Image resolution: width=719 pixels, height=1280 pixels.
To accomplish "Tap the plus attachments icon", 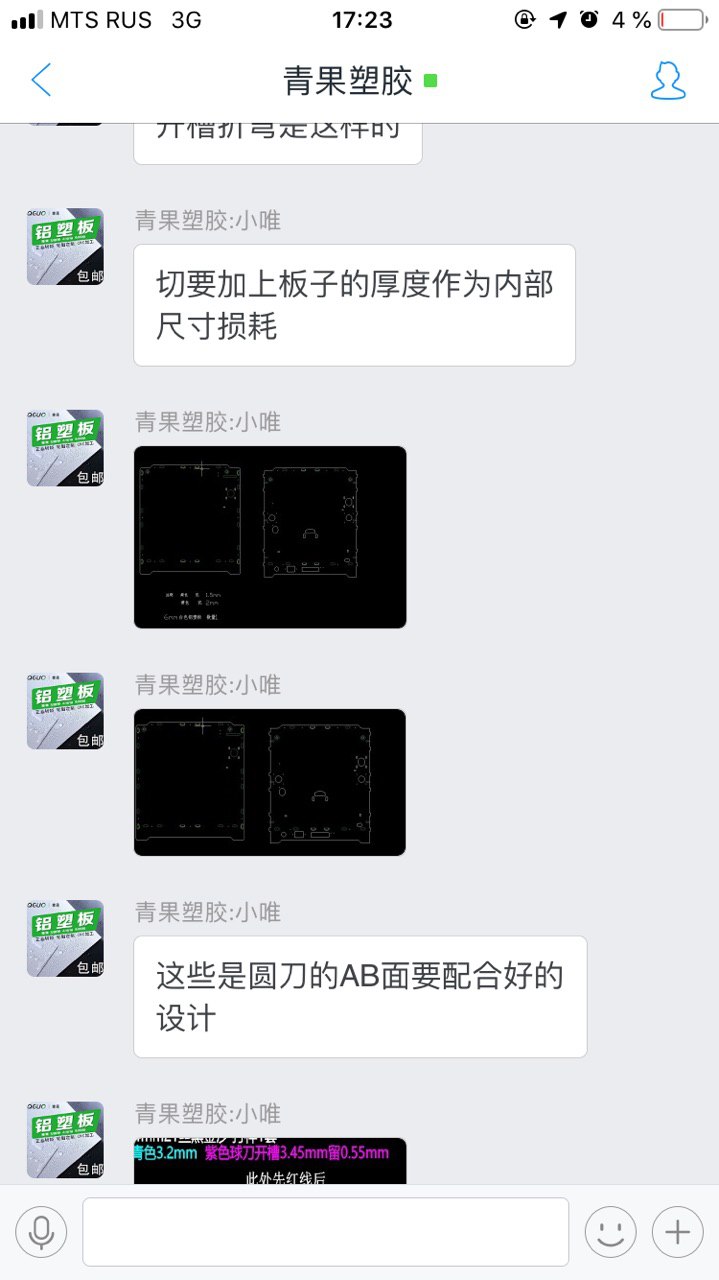I will pyautogui.click(x=677, y=1232).
